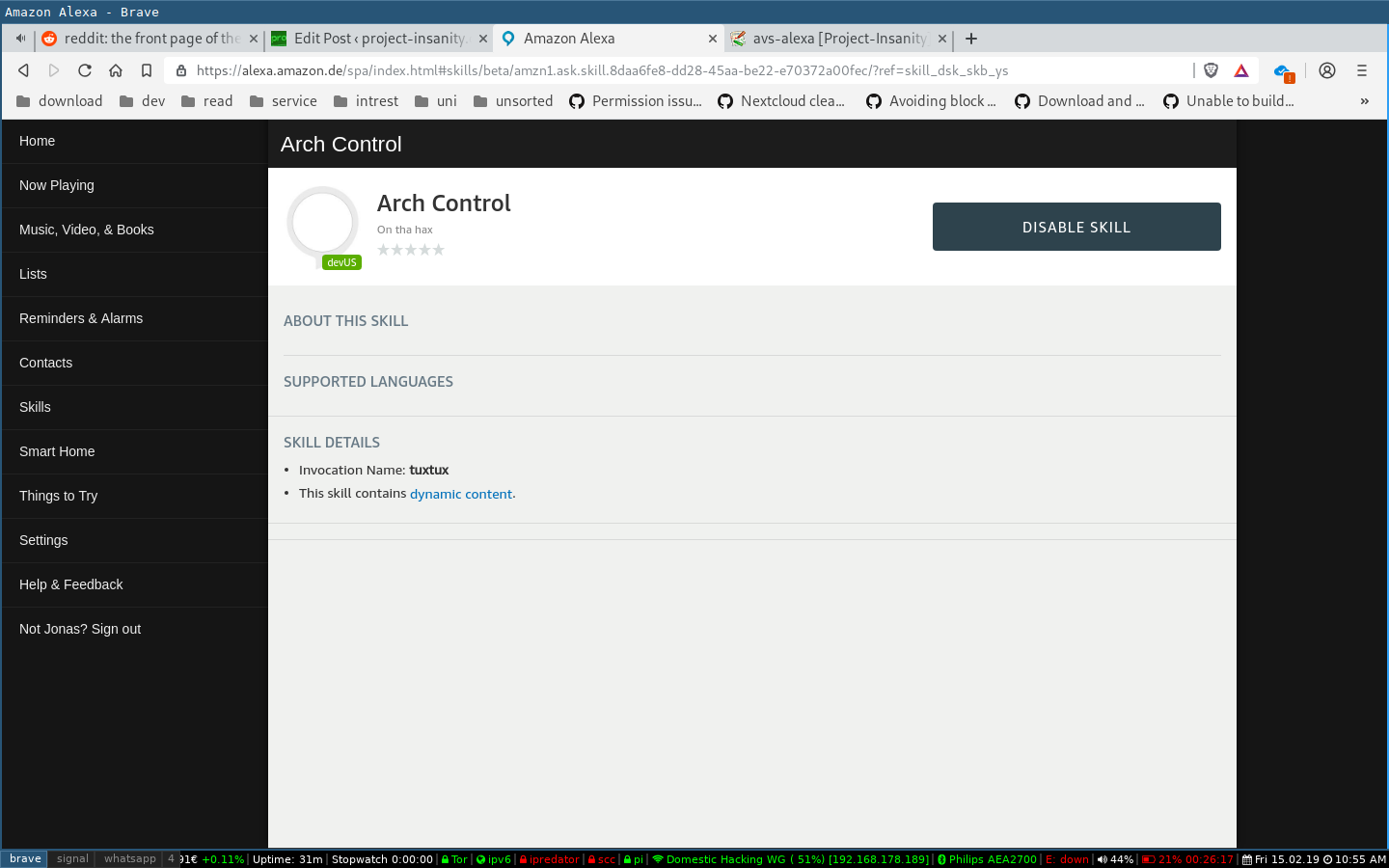This screenshot has height=868, width=1389.
Task: Open the download bookmarks folder
Action: pos(60,101)
